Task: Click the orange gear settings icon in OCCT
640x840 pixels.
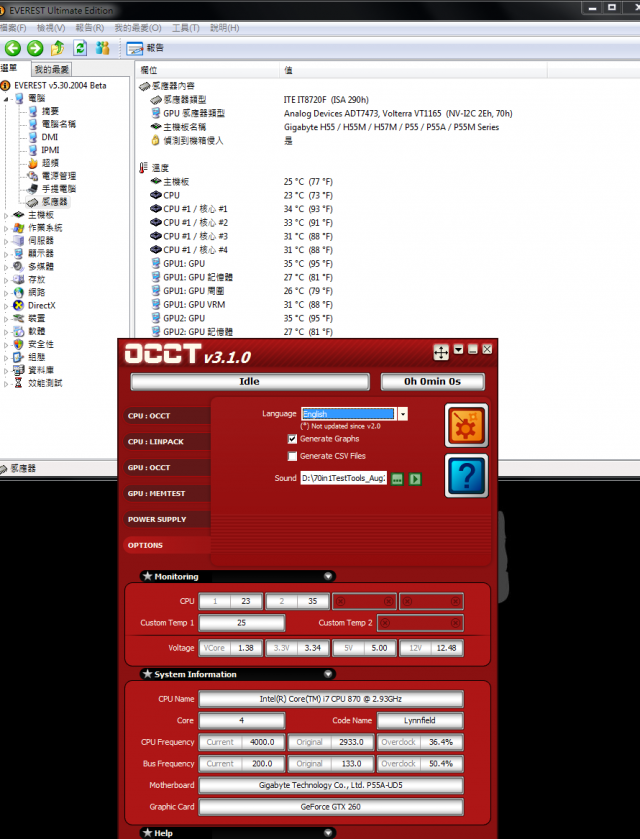Action: tap(466, 425)
